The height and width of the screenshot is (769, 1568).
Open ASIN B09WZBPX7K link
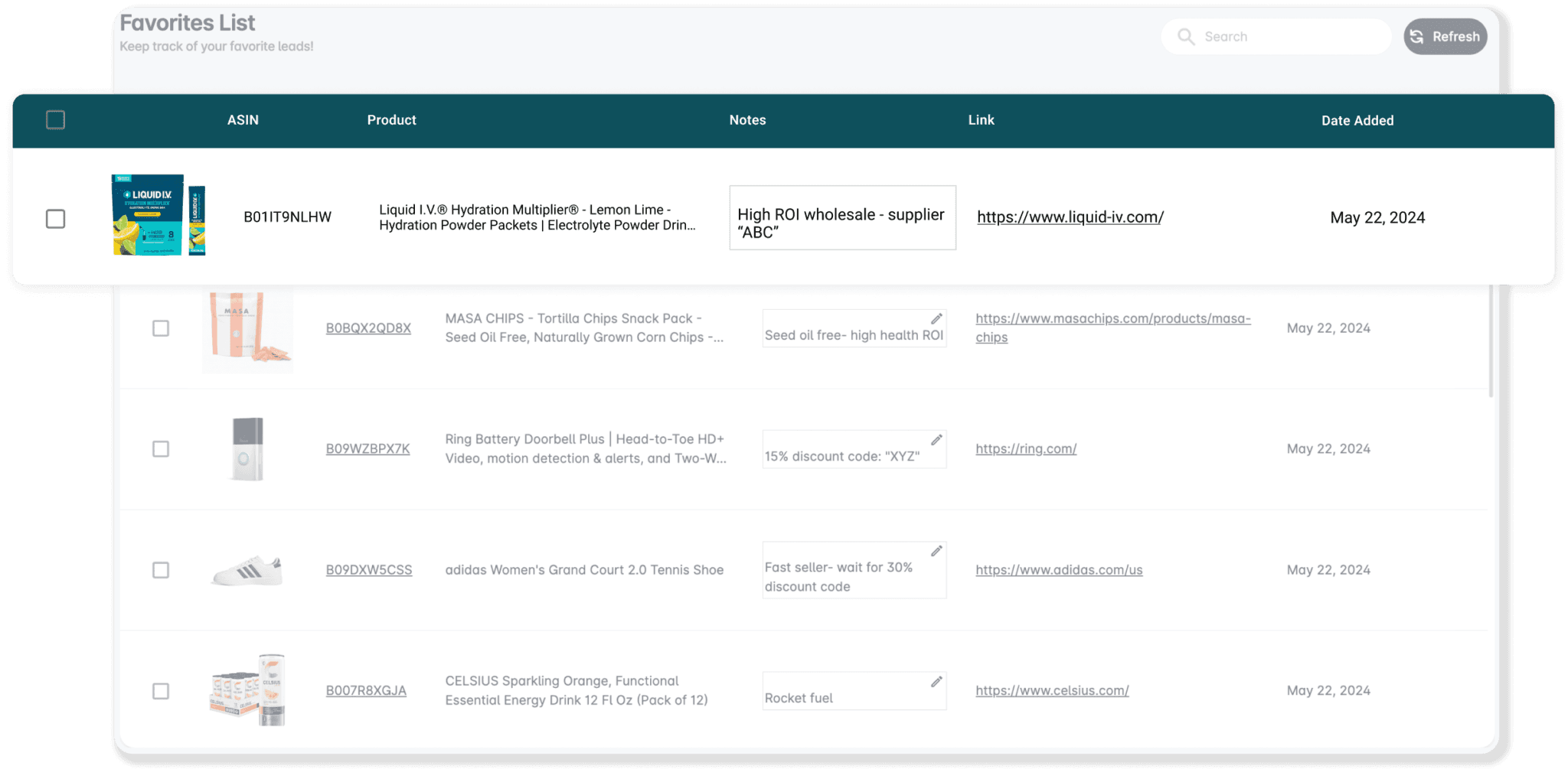pyautogui.click(x=367, y=449)
